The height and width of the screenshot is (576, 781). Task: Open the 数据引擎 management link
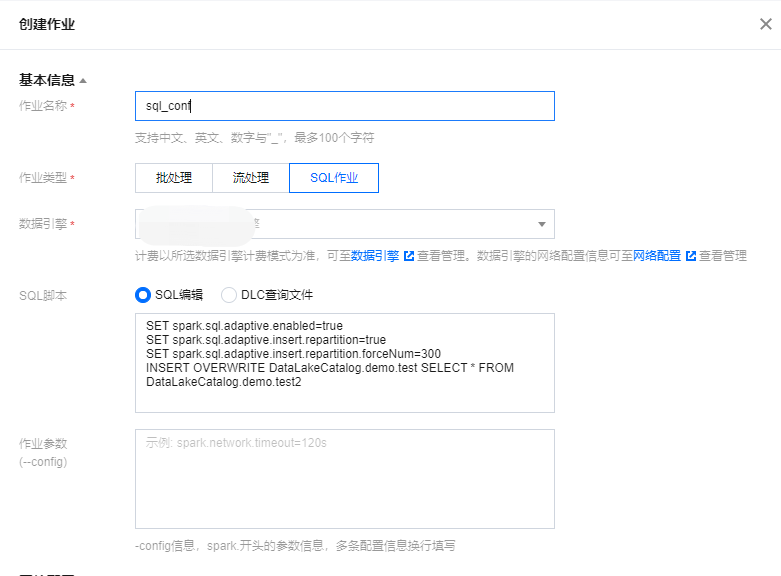coord(375,256)
